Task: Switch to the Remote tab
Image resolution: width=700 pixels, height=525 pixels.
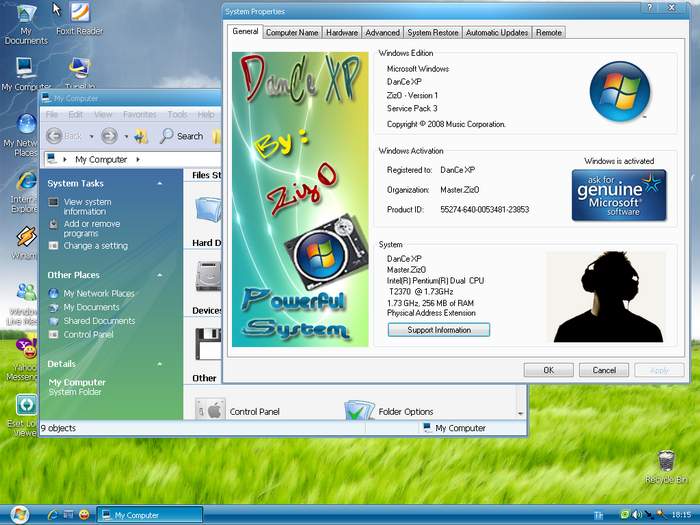Action: [x=549, y=33]
